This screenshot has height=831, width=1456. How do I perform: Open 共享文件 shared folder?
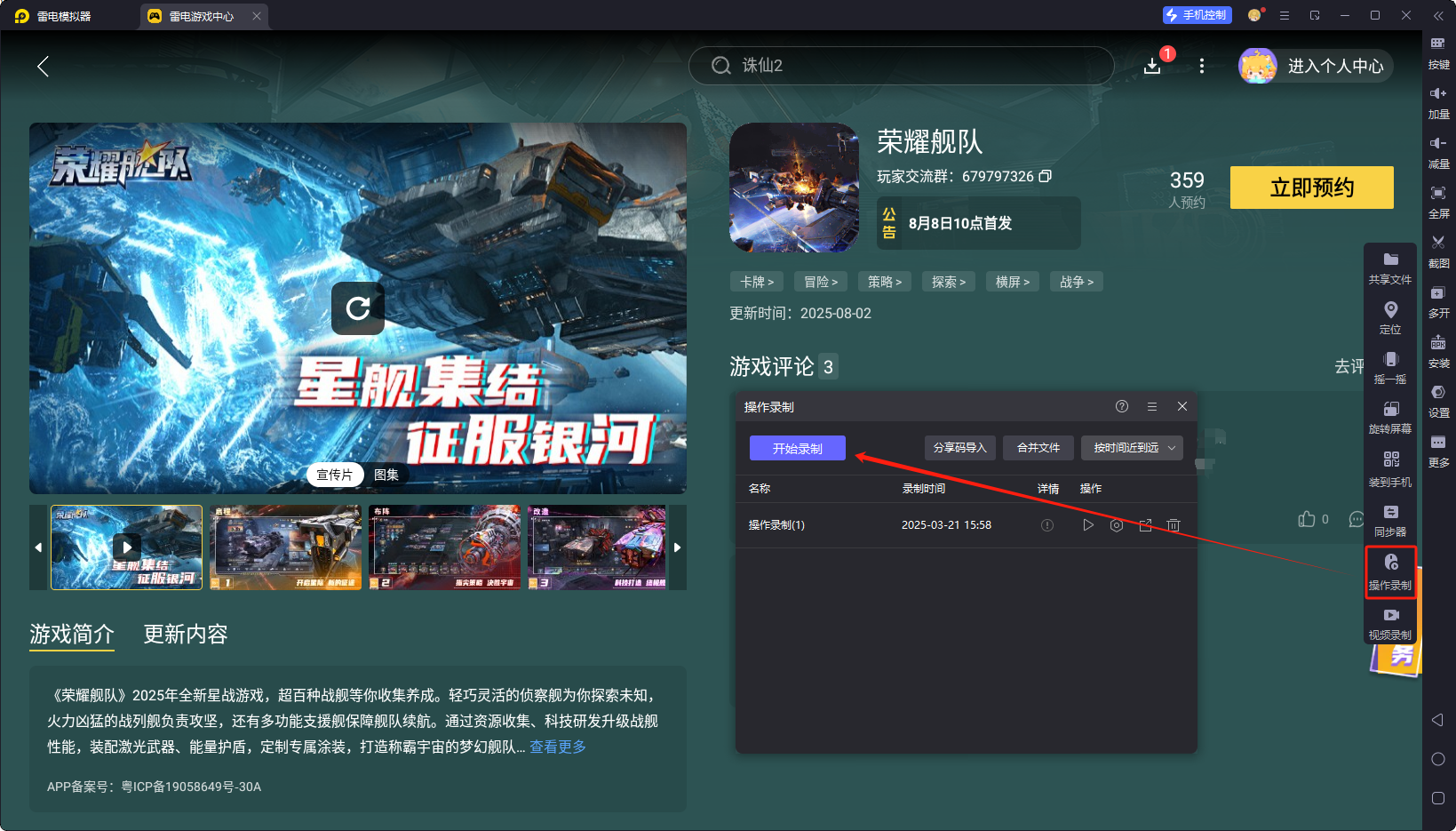pos(1390,268)
